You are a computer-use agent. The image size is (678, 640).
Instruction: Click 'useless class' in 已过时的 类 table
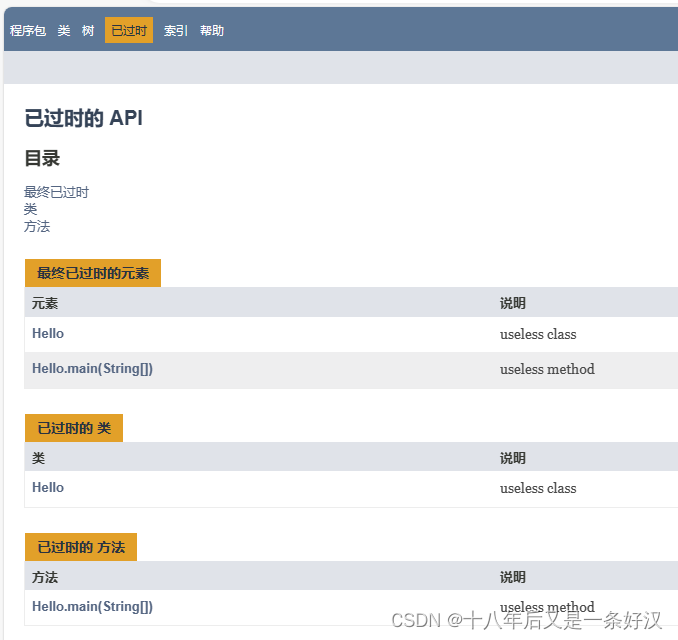(538, 488)
